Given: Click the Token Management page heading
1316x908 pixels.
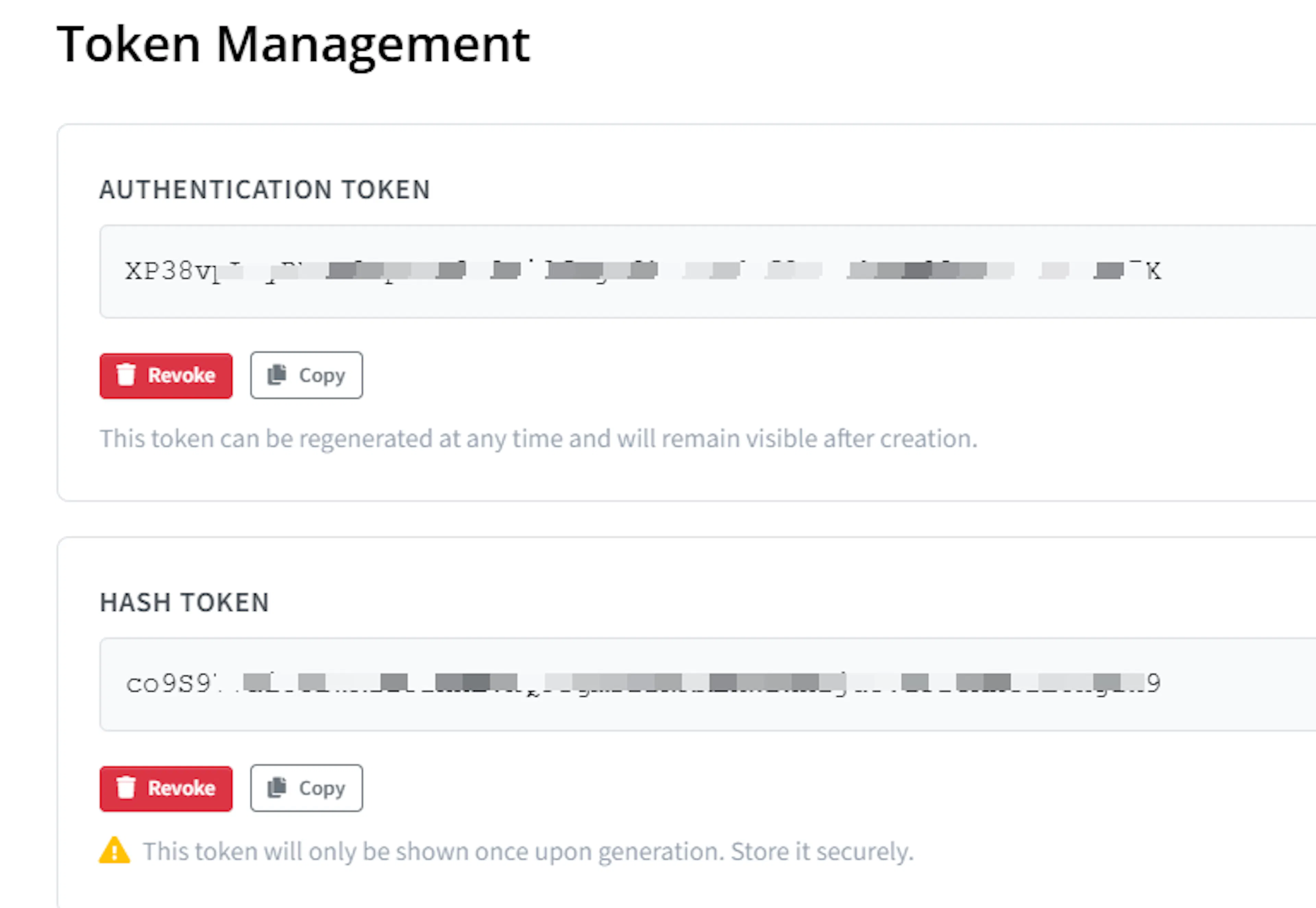Looking at the screenshot, I should tap(294, 45).
